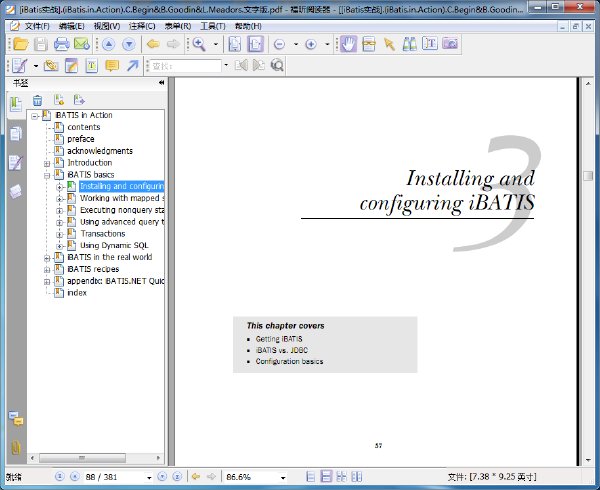Open the find field dropdown arrow

226,65
